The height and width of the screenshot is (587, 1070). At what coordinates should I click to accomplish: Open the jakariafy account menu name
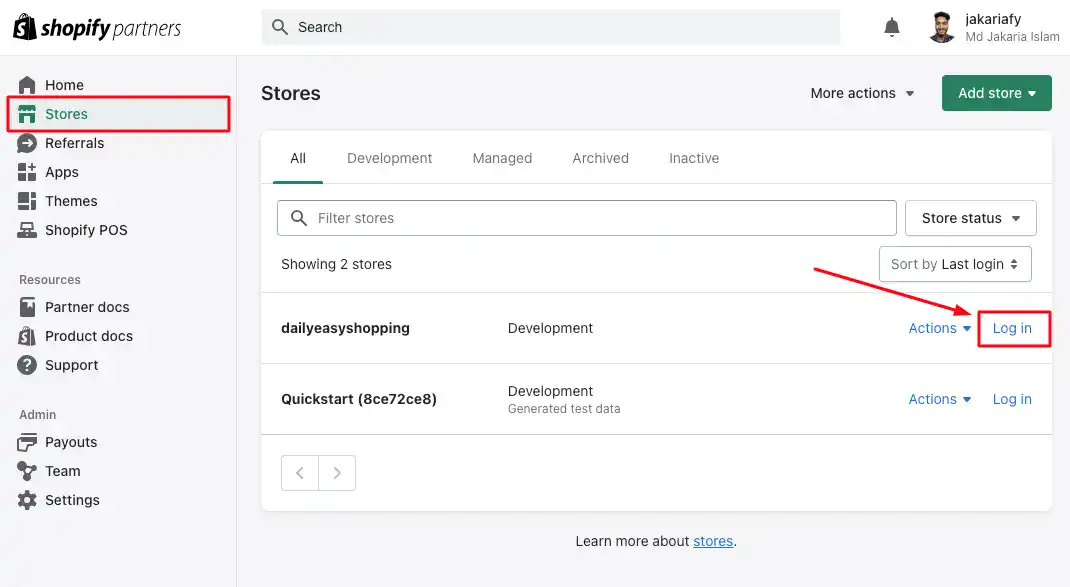pos(994,19)
